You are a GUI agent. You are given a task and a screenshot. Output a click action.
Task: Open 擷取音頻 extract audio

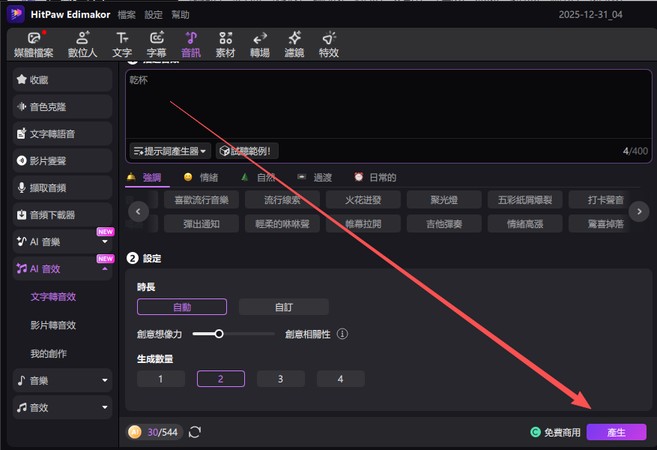62,188
